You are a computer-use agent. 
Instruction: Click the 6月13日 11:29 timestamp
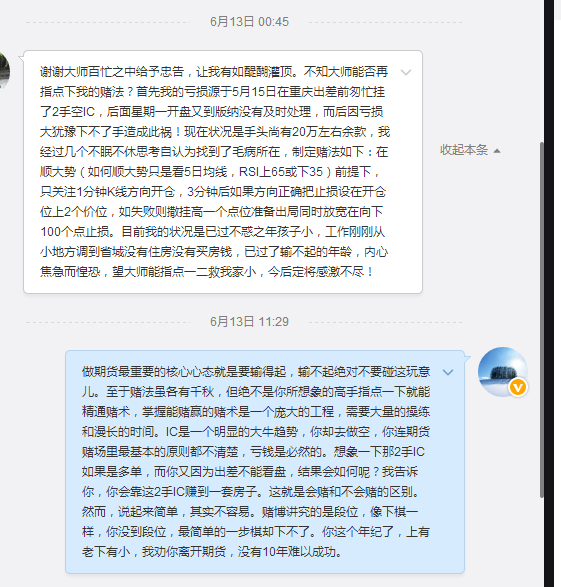249,322
